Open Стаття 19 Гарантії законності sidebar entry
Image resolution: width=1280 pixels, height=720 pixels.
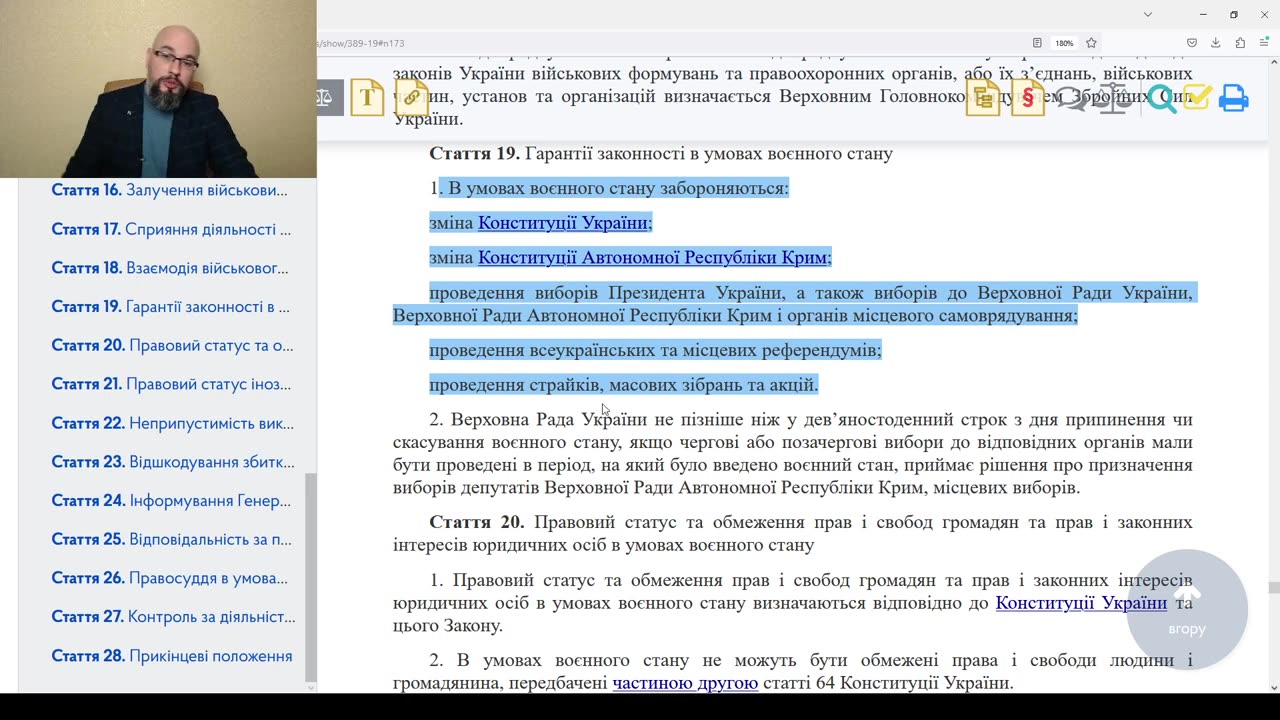pyautogui.click(x=170, y=307)
